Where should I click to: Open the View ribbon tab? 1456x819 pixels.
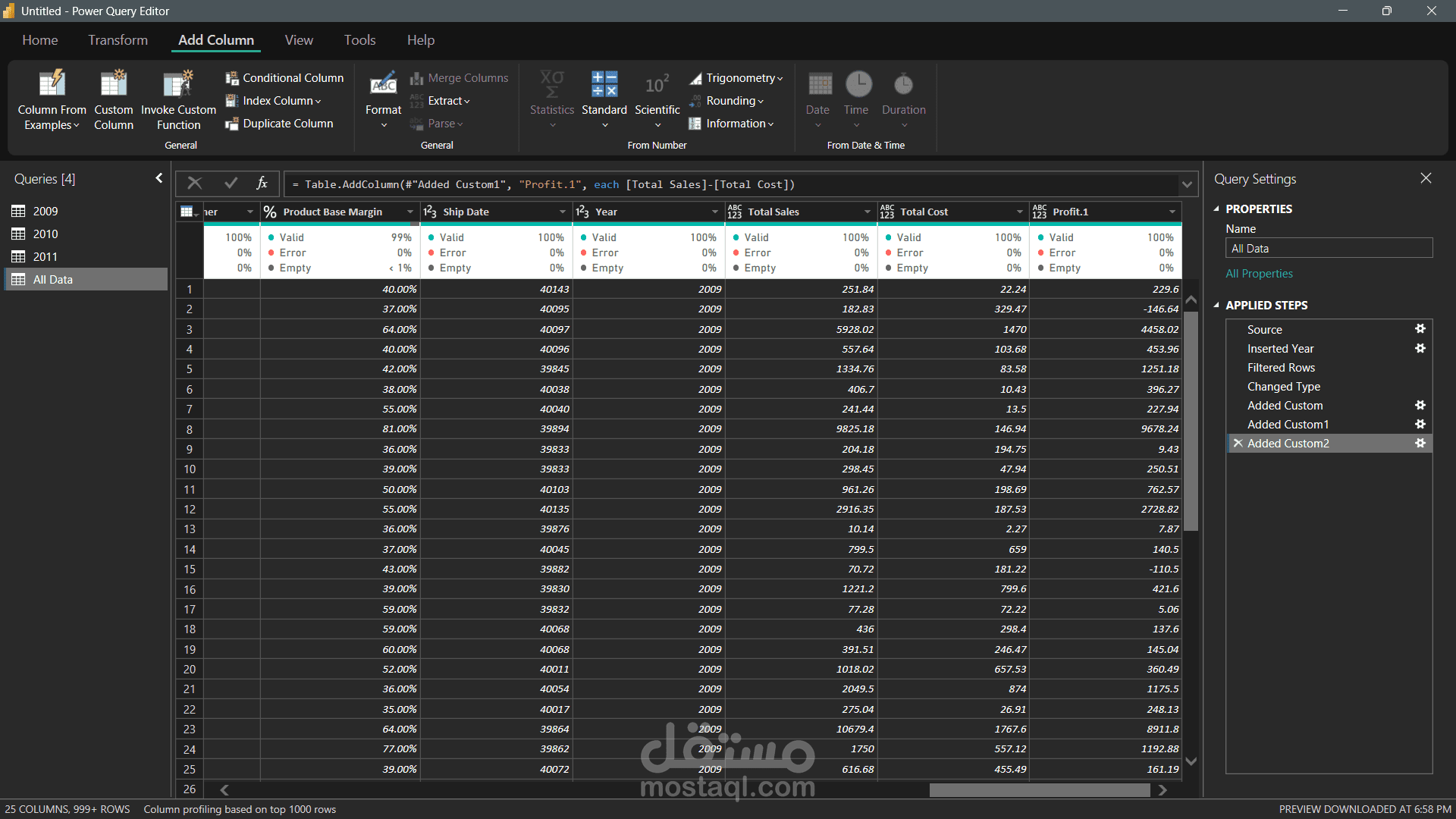click(299, 40)
